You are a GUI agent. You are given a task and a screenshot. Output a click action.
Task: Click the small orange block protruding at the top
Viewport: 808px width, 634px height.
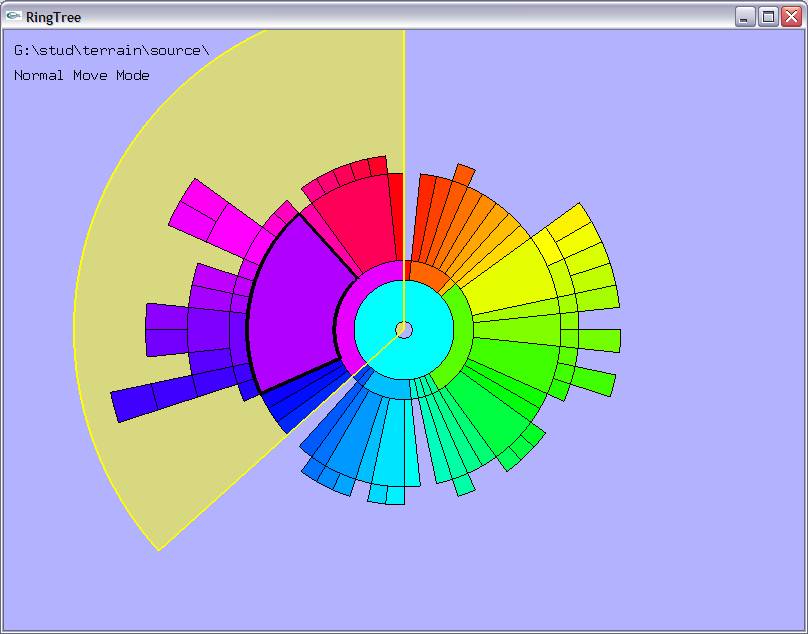464,175
